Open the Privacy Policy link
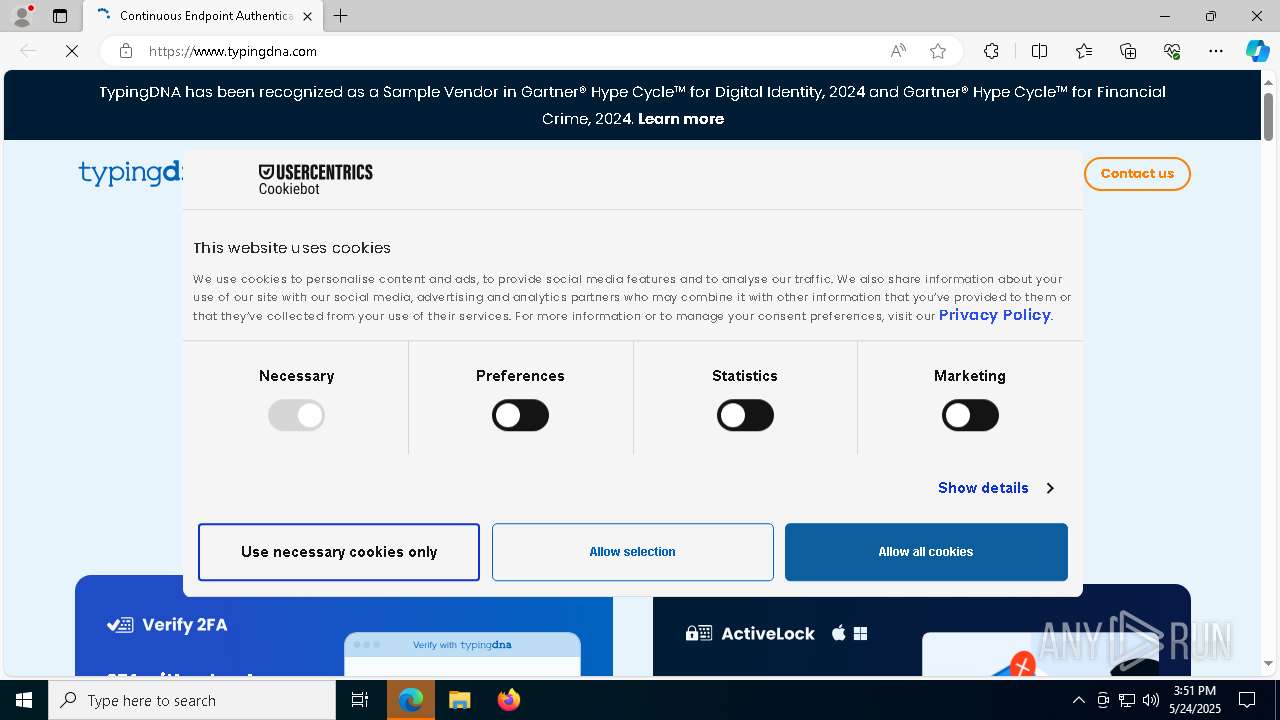The width and height of the screenshot is (1280, 720). click(994, 315)
